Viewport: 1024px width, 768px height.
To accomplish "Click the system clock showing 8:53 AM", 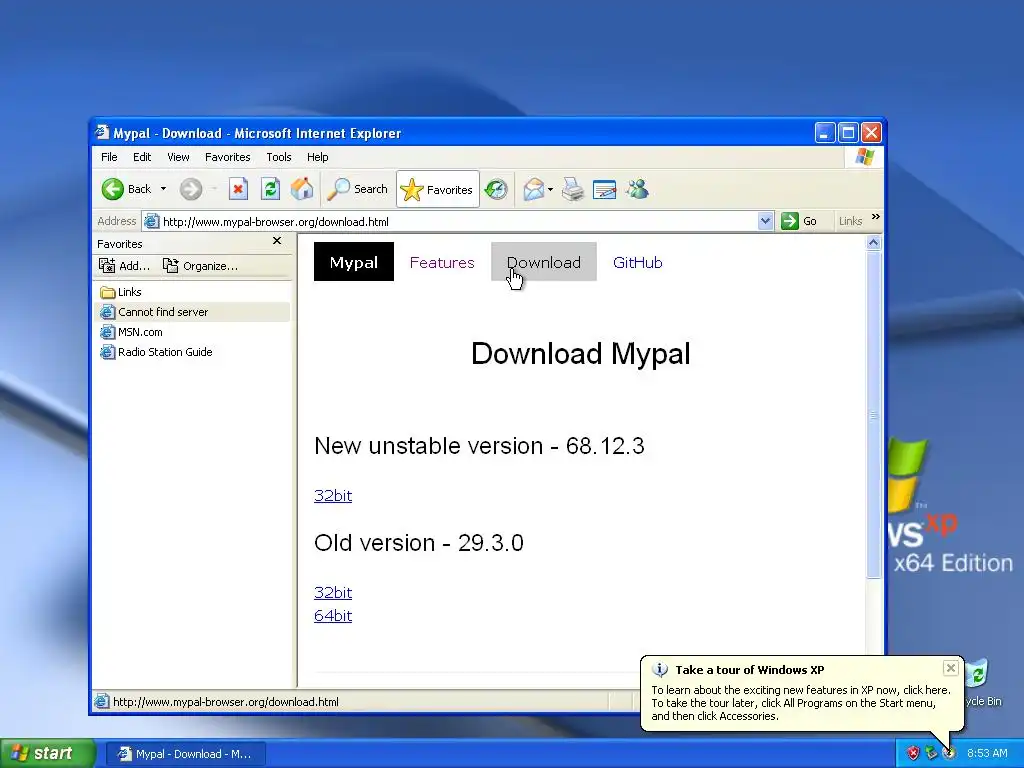I will click(987, 754).
